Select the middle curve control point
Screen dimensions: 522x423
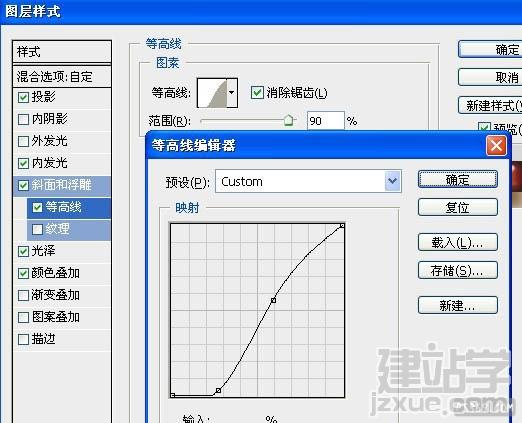273,300
